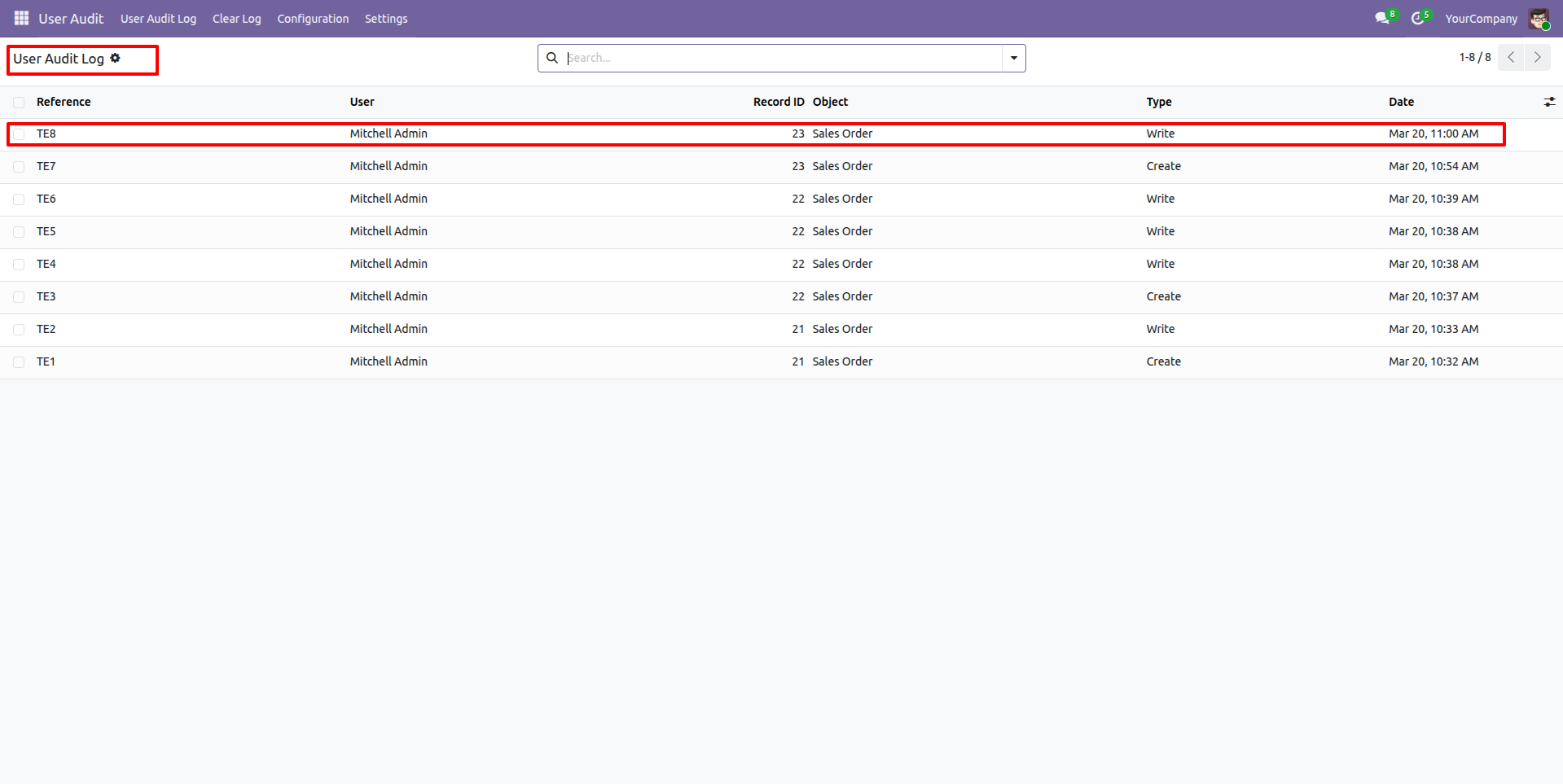Open the optional columns adjust icon

1549,102
